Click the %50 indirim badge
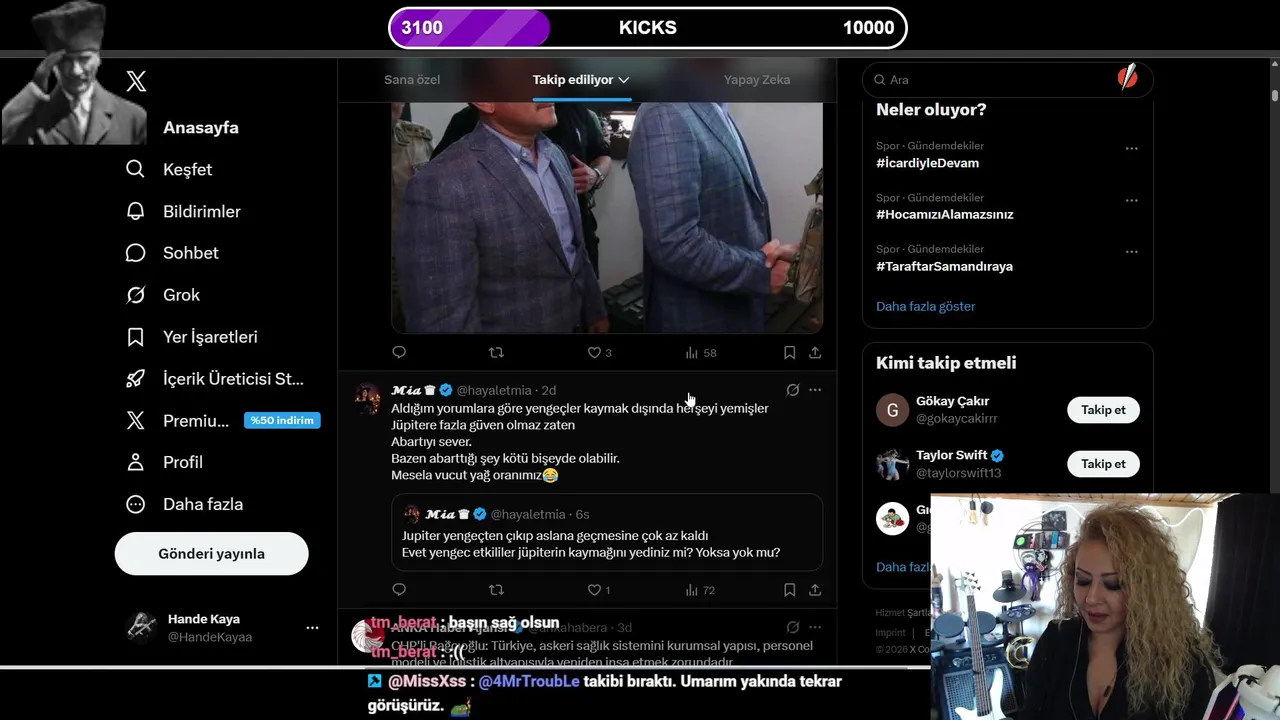The width and height of the screenshot is (1280, 720). click(x=282, y=420)
